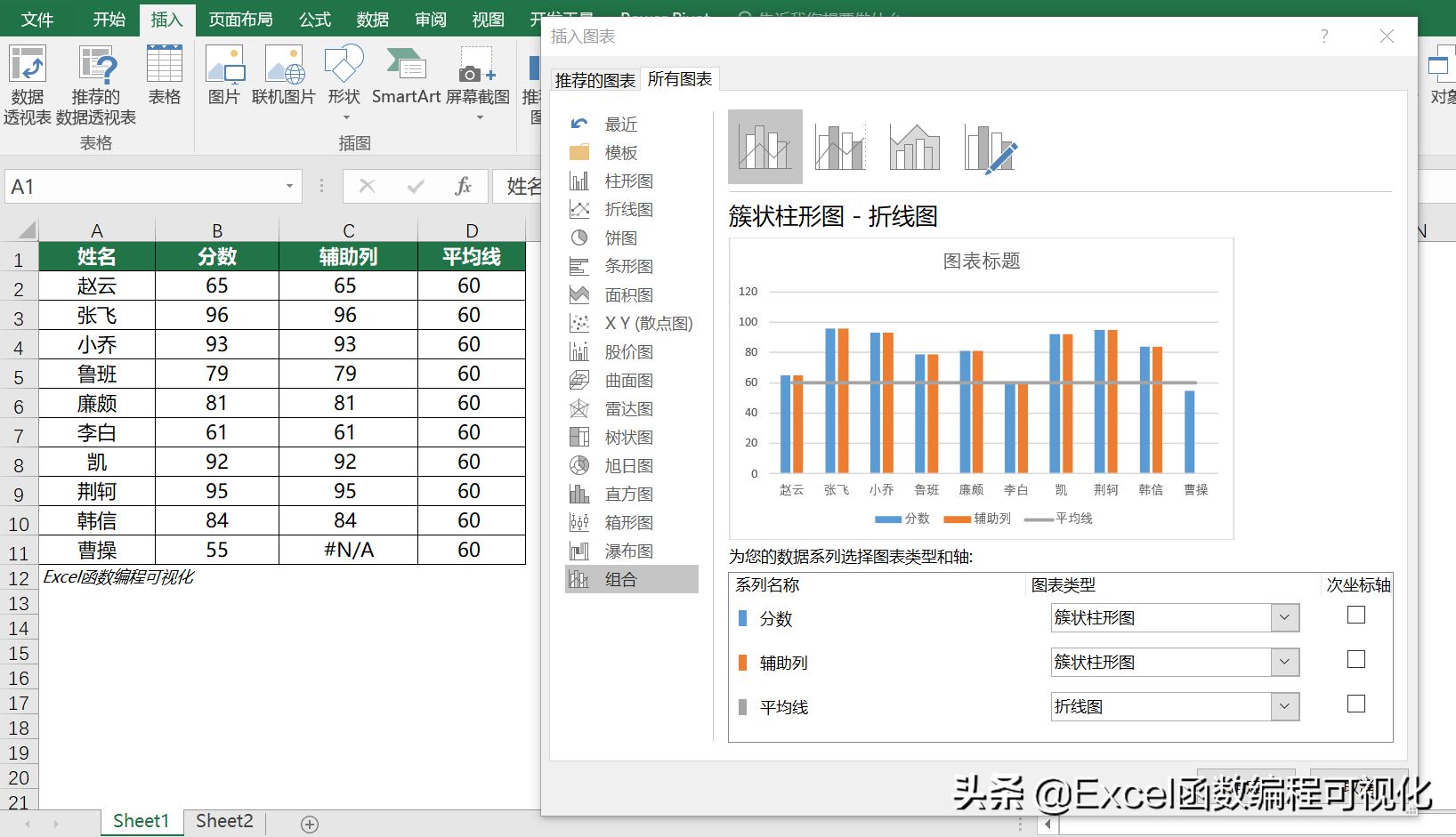1456x837 pixels.
Task: Choose Surface chart (曲面图) category
Action: tap(632, 381)
